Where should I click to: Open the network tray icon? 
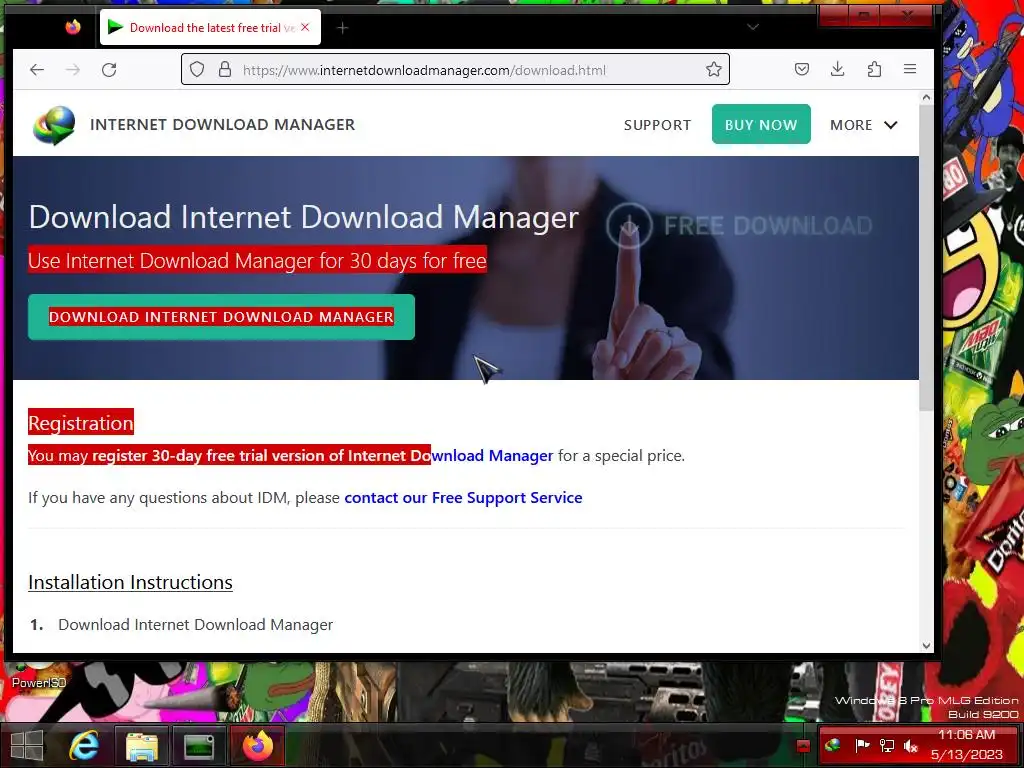pyautogui.click(x=886, y=744)
